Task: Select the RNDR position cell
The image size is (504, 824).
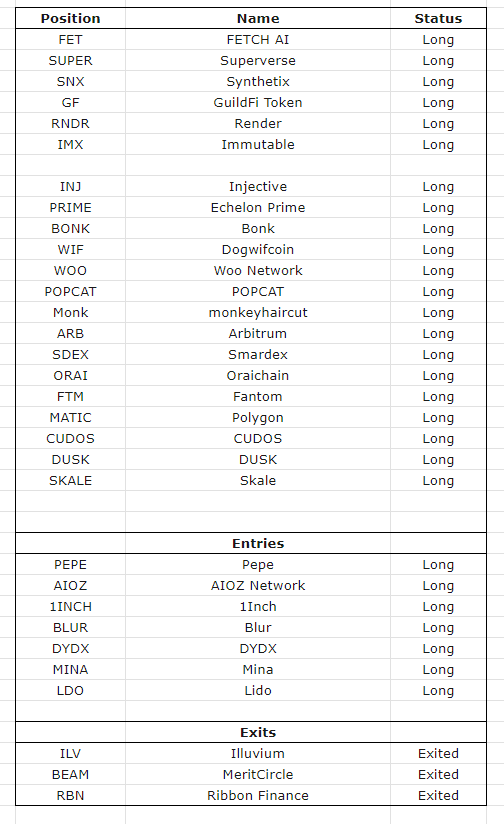Action: pyautogui.click(x=70, y=123)
